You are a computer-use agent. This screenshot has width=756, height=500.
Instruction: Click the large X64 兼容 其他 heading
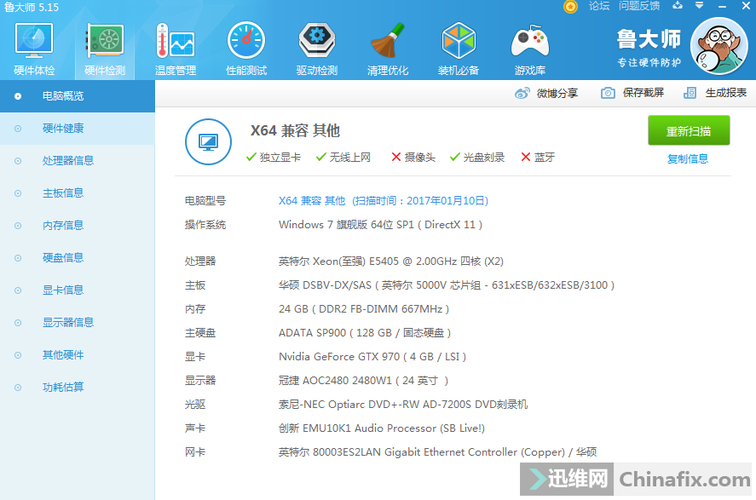pos(295,131)
